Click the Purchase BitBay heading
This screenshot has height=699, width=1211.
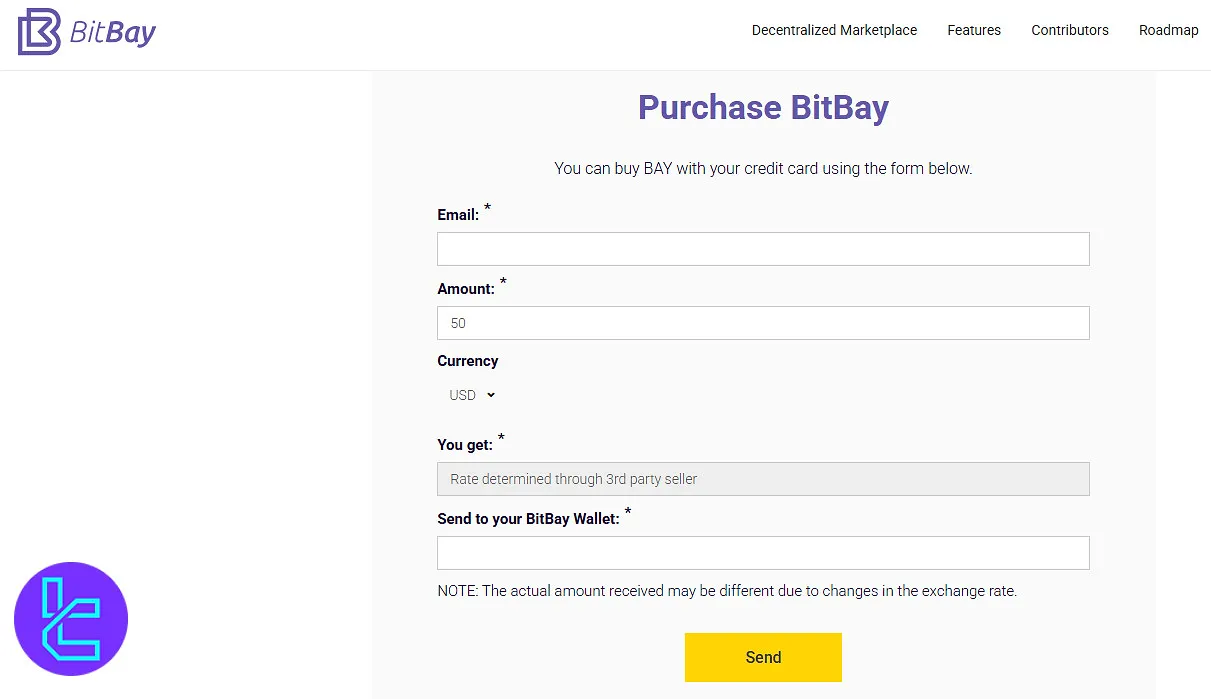pyautogui.click(x=763, y=107)
